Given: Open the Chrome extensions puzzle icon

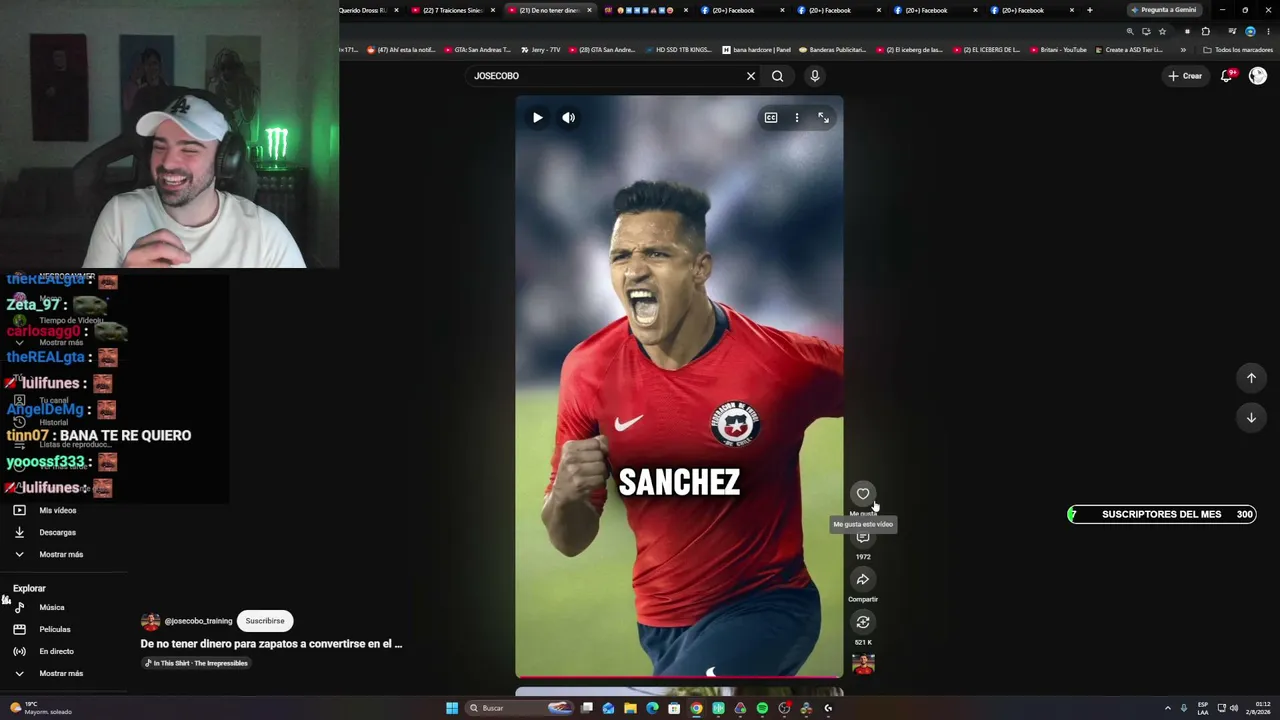Looking at the screenshot, I should [1206, 31].
